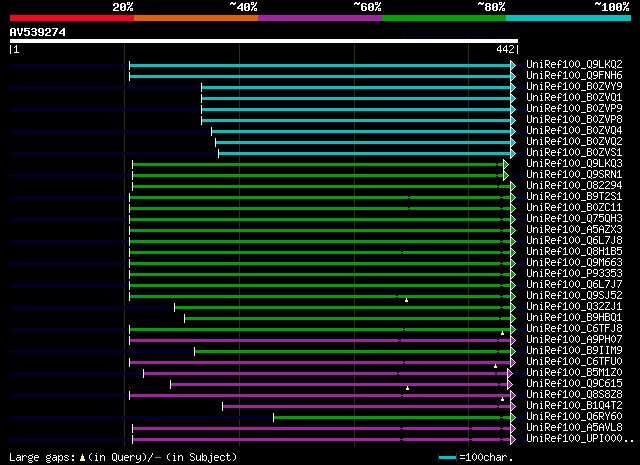Click the UniRef100_A5AZX3 label

pos(574,229)
